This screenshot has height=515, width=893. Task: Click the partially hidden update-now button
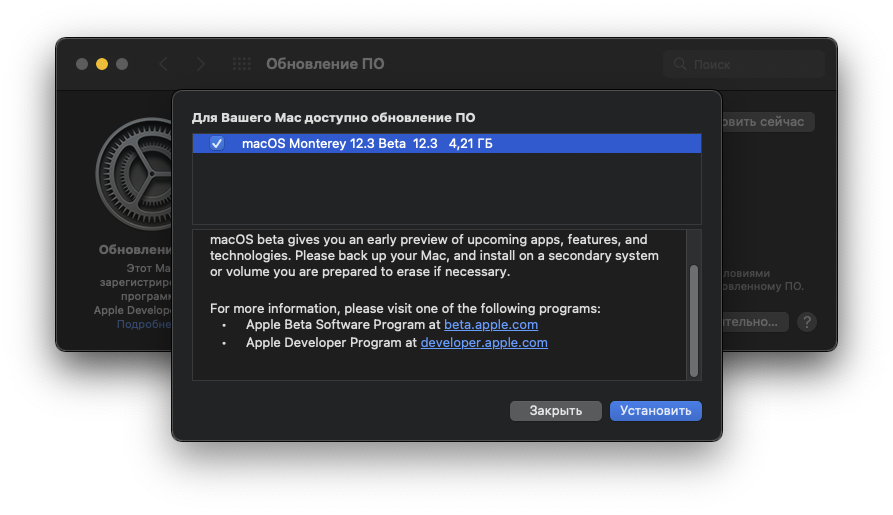[768, 122]
